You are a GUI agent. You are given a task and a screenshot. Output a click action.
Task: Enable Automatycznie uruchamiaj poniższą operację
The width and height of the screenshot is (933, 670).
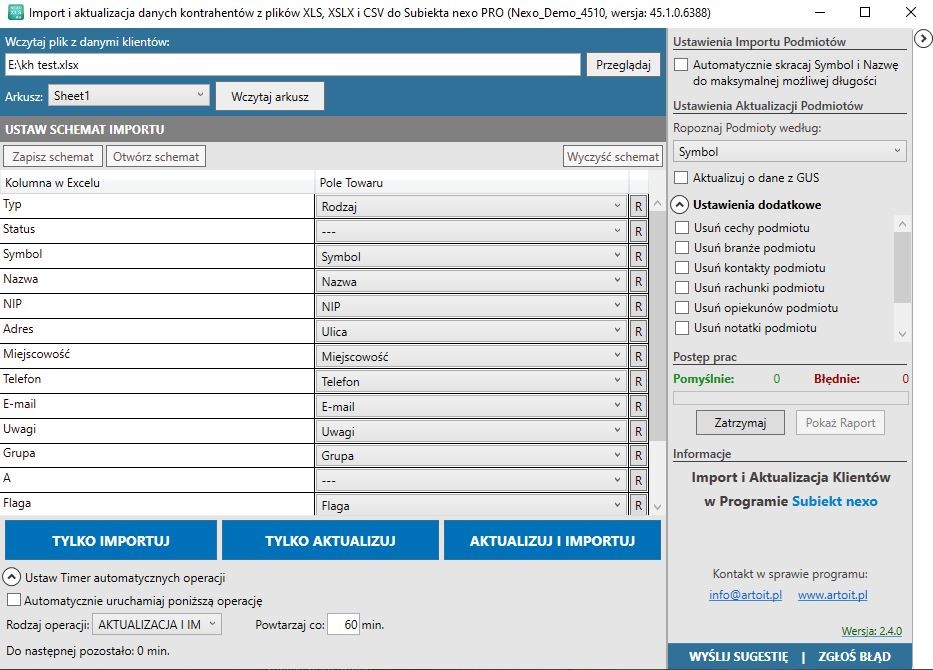coord(14,601)
